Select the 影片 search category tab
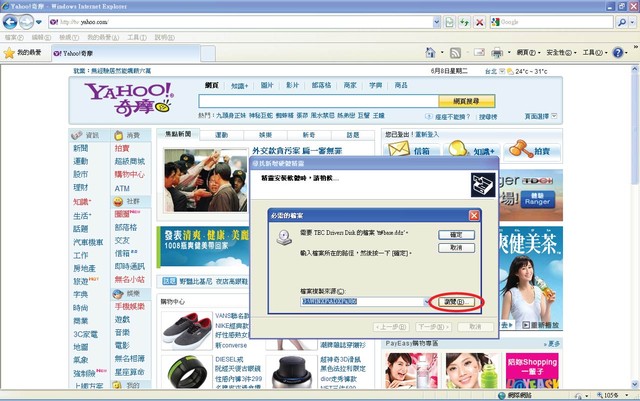Viewport: 640px width, 401px height. coord(292,85)
